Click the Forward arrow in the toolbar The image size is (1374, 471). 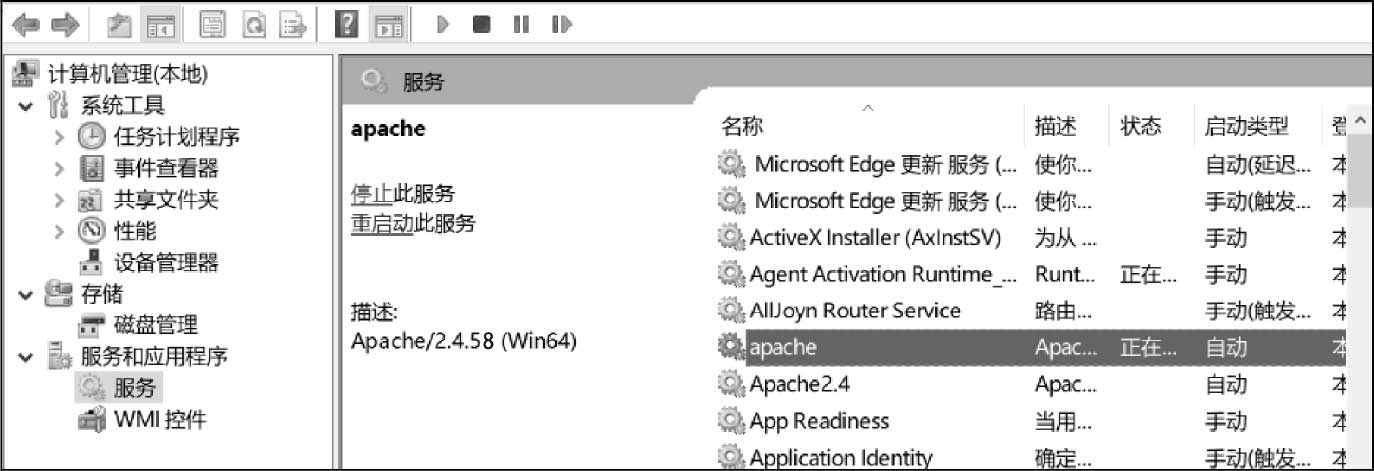65,25
